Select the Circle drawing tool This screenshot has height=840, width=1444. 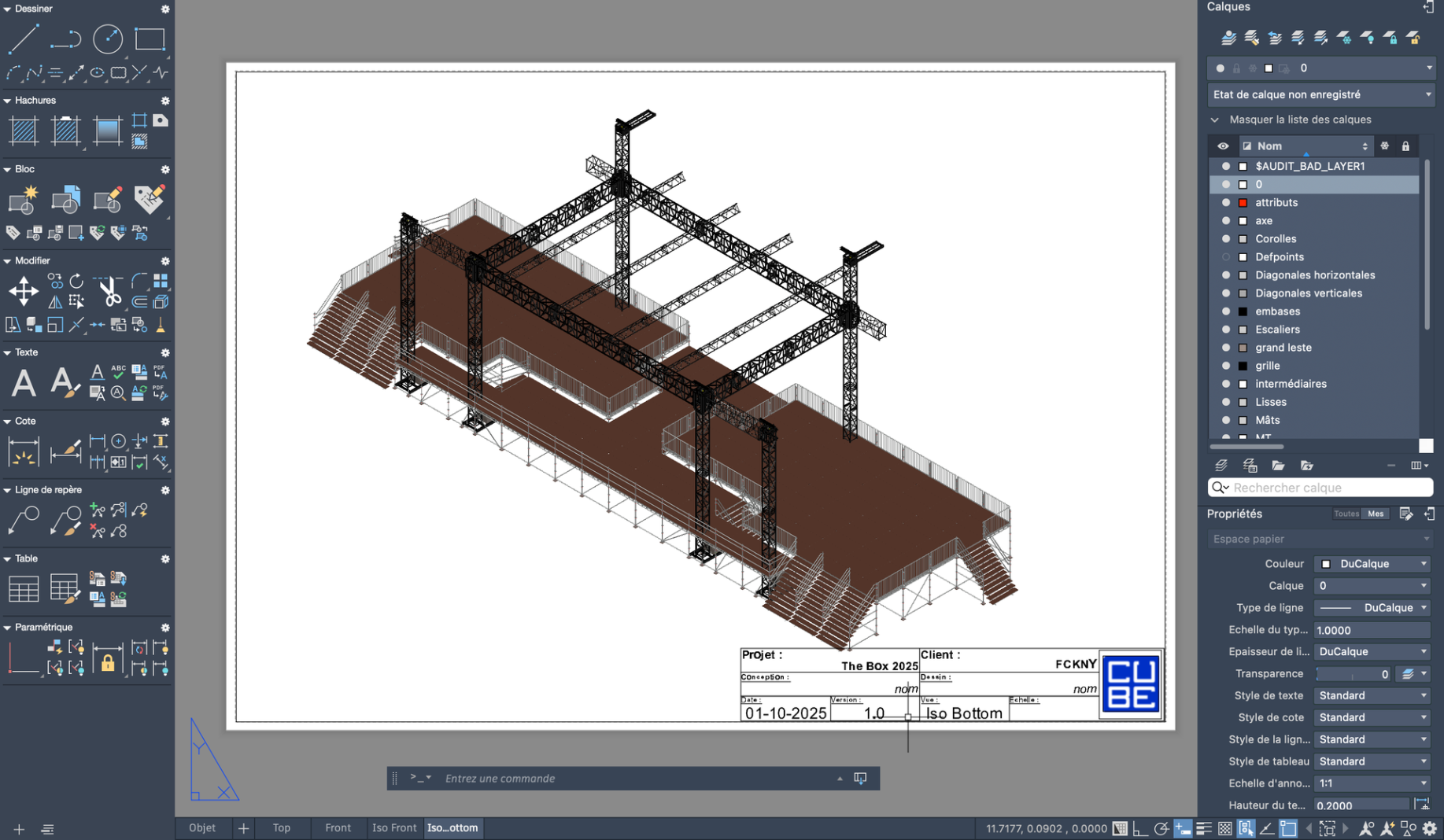tap(107, 39)
